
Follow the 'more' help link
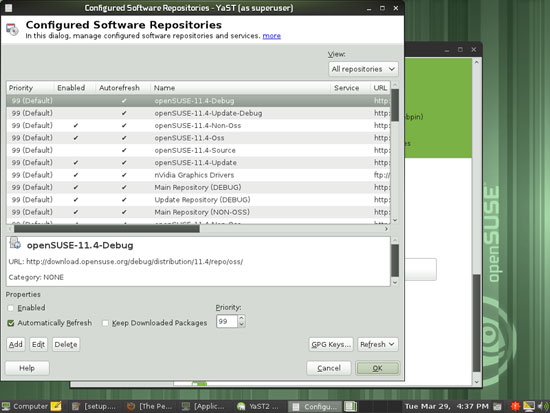pyautogui.click(x=271, y=36)
